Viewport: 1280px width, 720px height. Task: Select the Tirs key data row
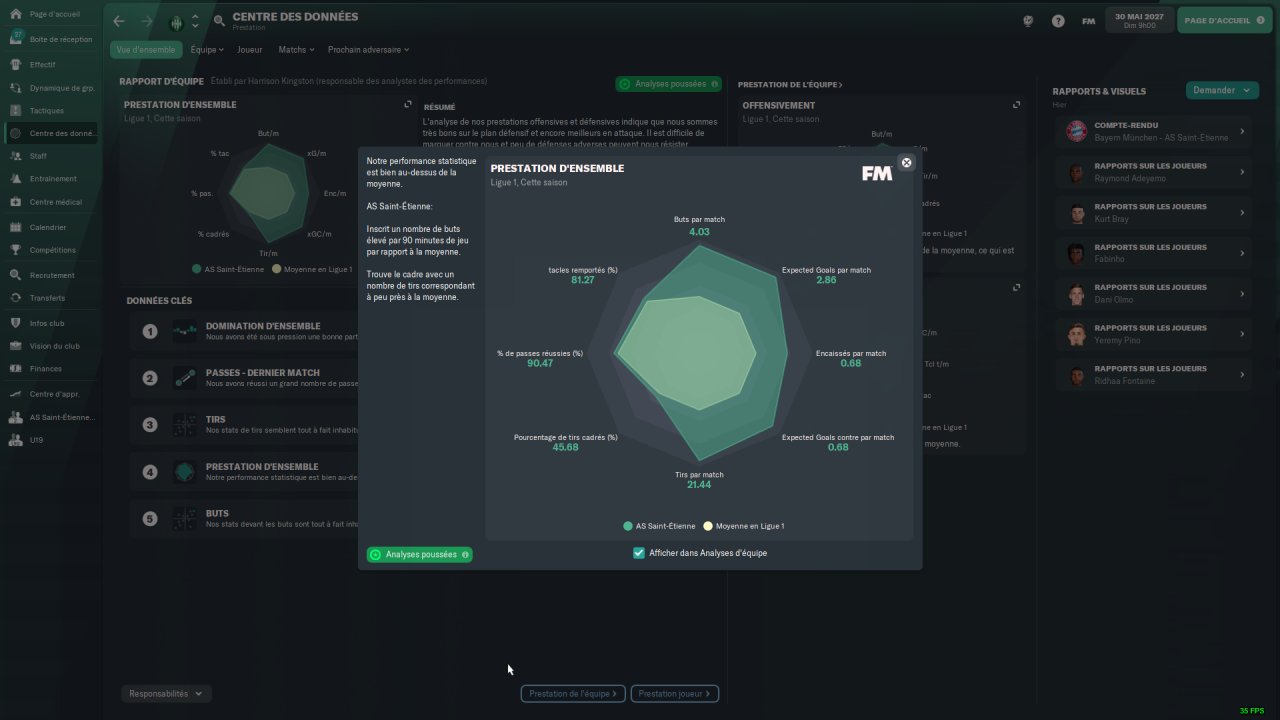tap(245, 424)
